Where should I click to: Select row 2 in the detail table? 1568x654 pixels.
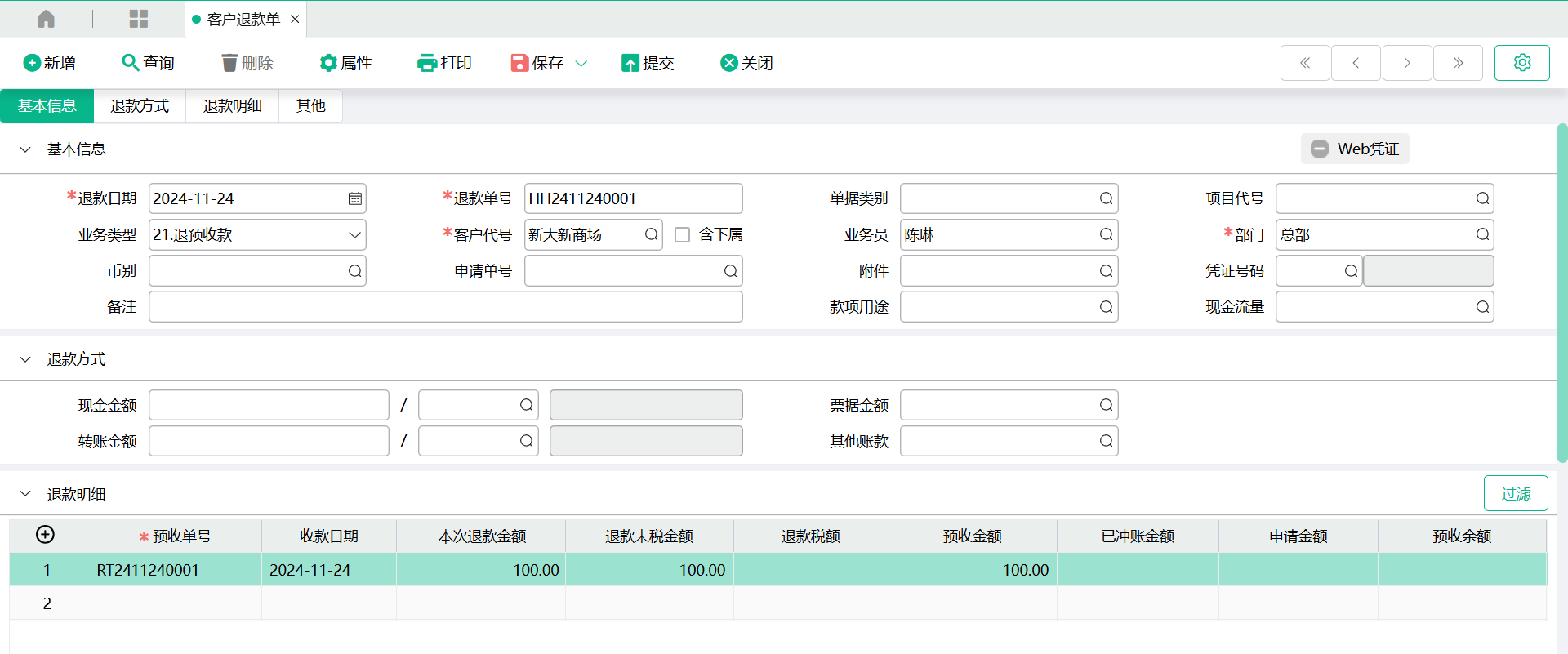click(47, 603)
